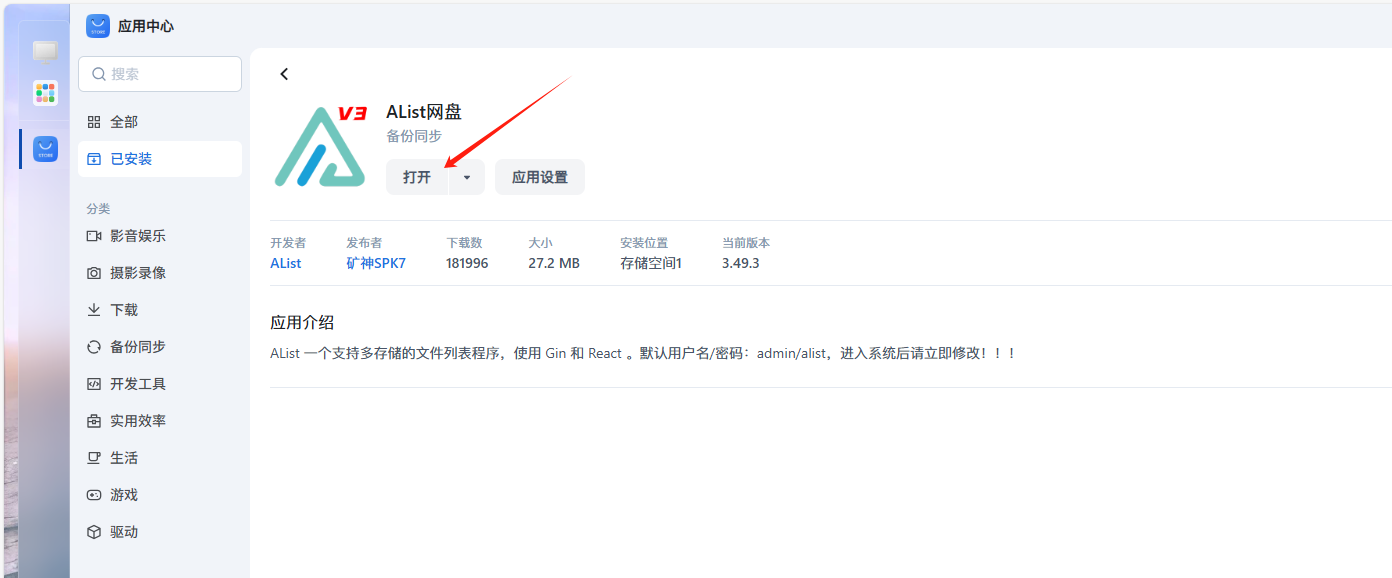Screen dimensions: 1392x578
Task: Click the AList description paragraph text
Action: tap(643, 353)
